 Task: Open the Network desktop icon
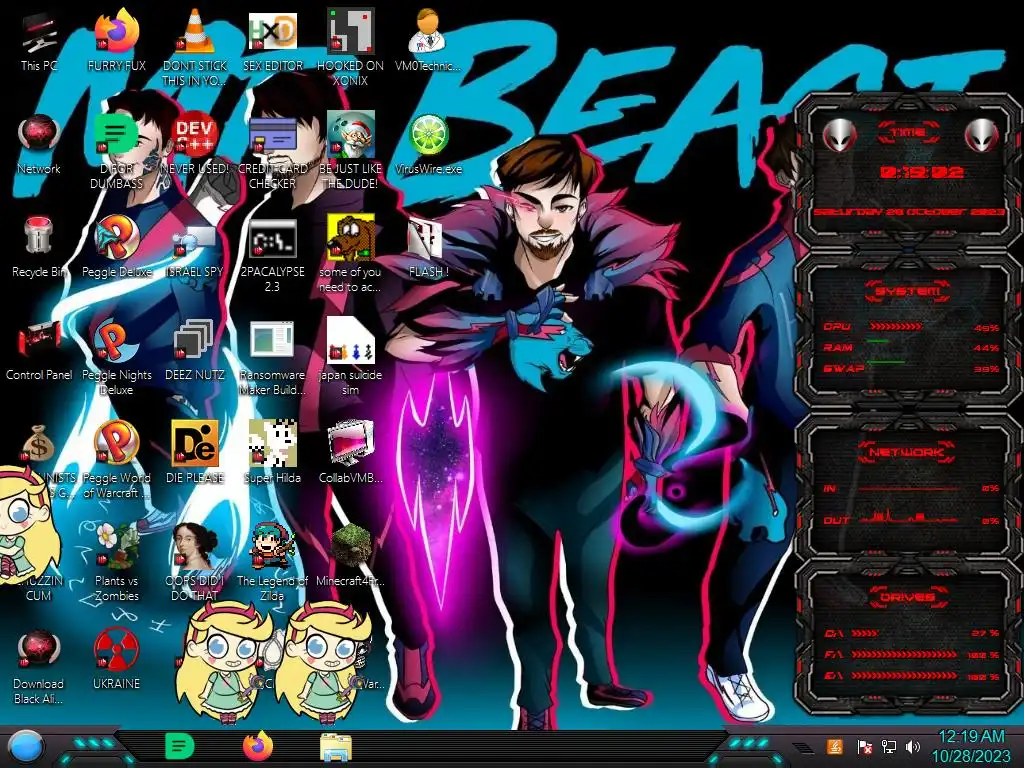[x=39, y=135]
